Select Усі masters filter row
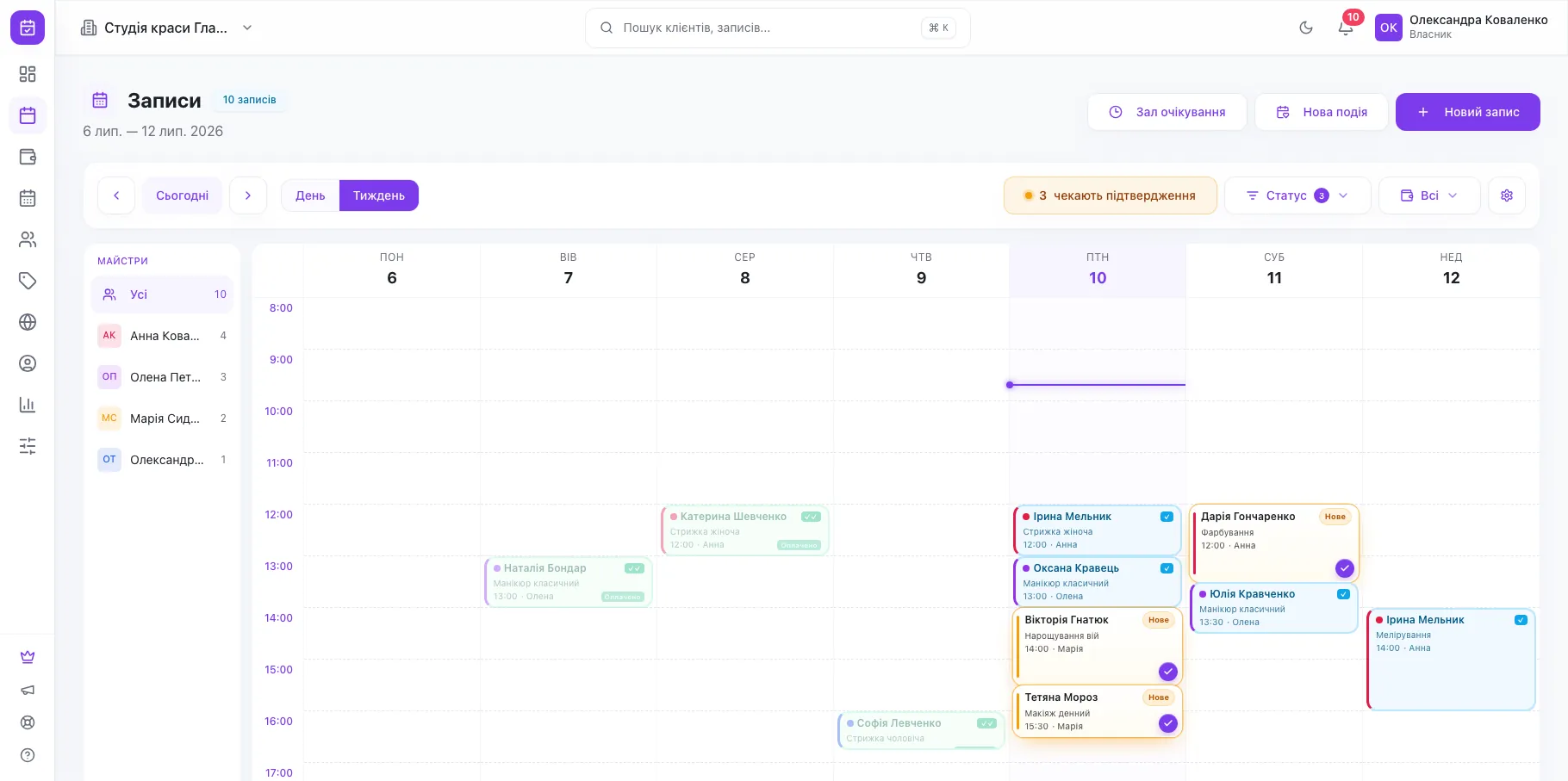 click(x=162, y=294)
